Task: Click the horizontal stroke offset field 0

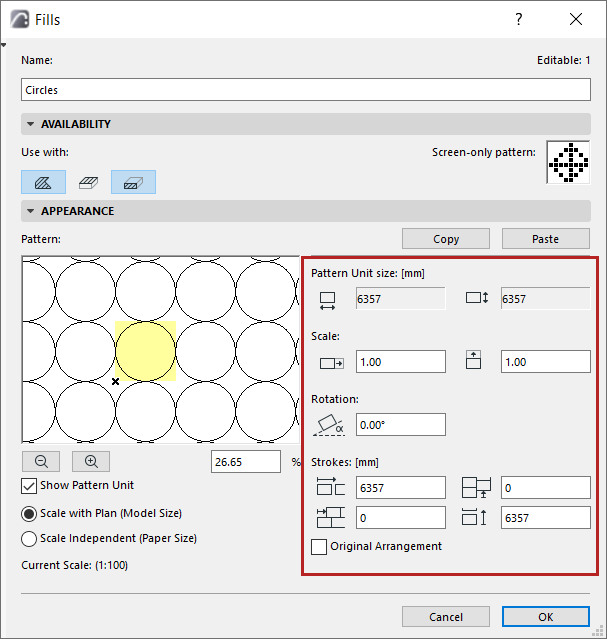Action: pos(401,518)
